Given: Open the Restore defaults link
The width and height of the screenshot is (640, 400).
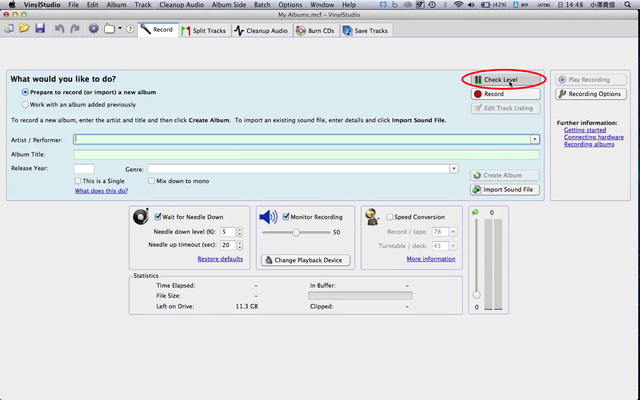Looking at the screenshot, I should [x=220, y=259].
